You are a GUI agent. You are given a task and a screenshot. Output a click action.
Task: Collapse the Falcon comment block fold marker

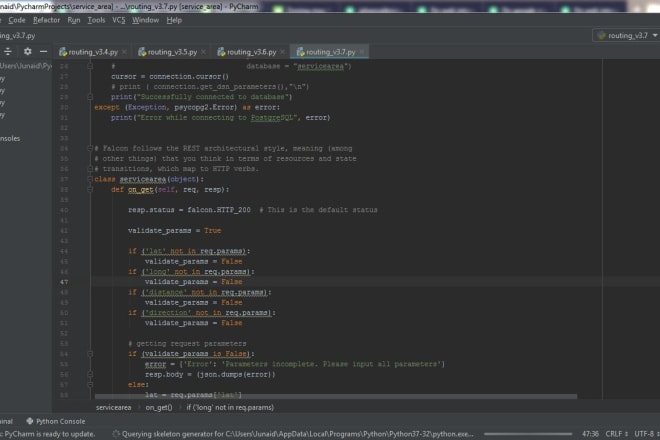pyautogui.click(x=90, y=148)
